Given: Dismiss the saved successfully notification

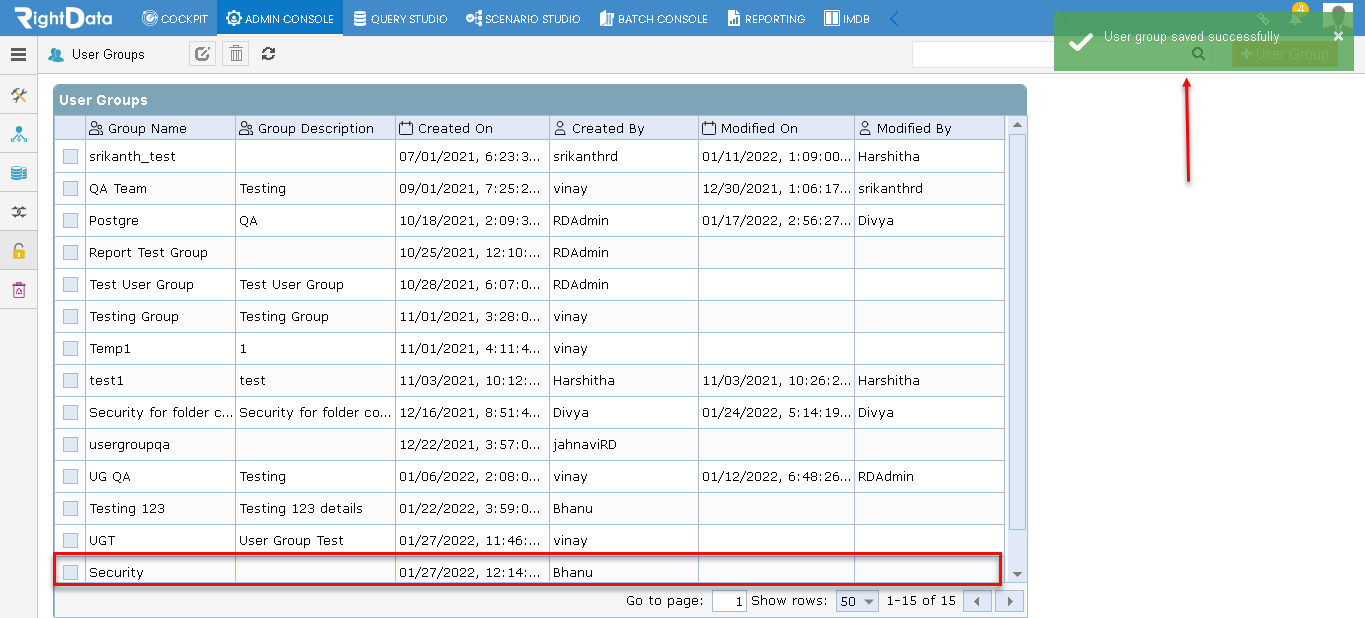Looking at the screenshot, I should coord(1338,36).
